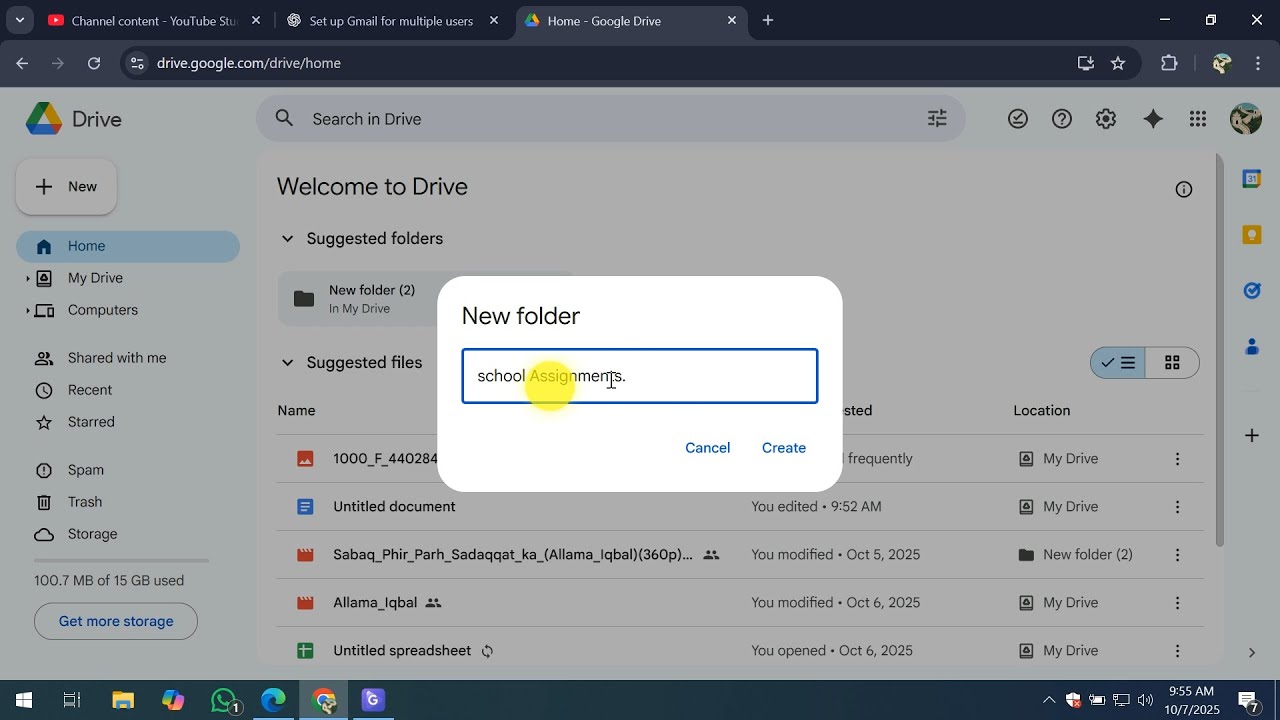
Task: Show side panel chevron
Action: click(x=1252, y=653)
